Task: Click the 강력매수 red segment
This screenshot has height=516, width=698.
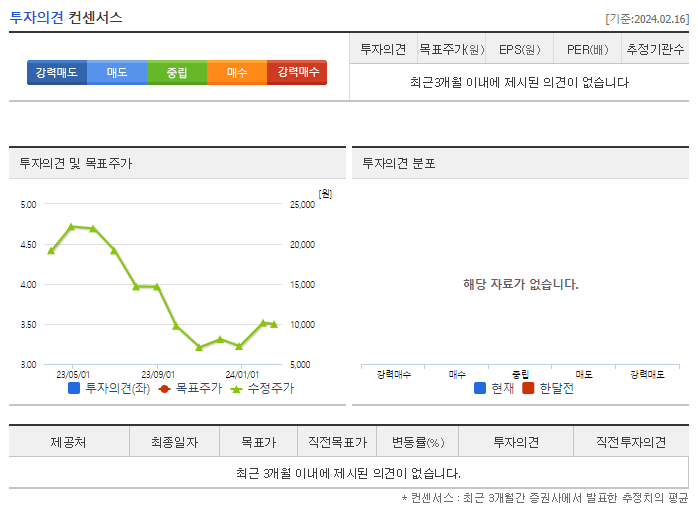Action: (x=297, y=73)
